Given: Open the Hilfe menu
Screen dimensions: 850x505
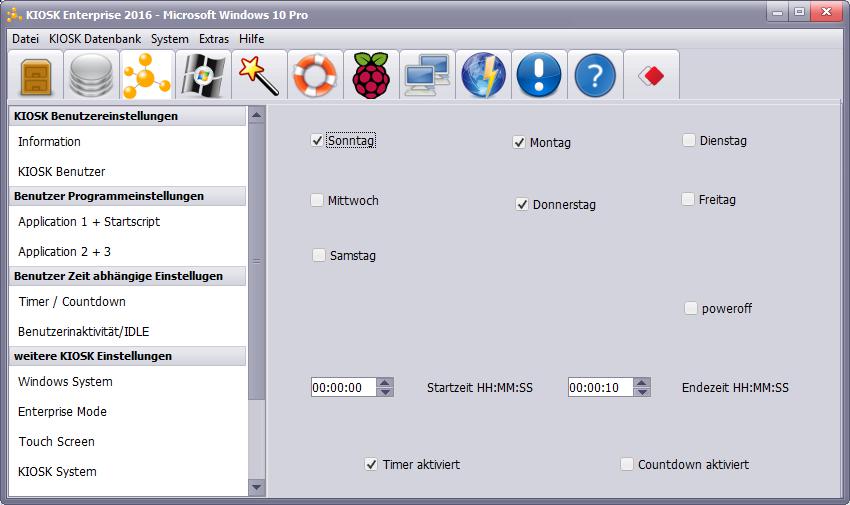Looking at the screenshot, I should tap(252, 39).
